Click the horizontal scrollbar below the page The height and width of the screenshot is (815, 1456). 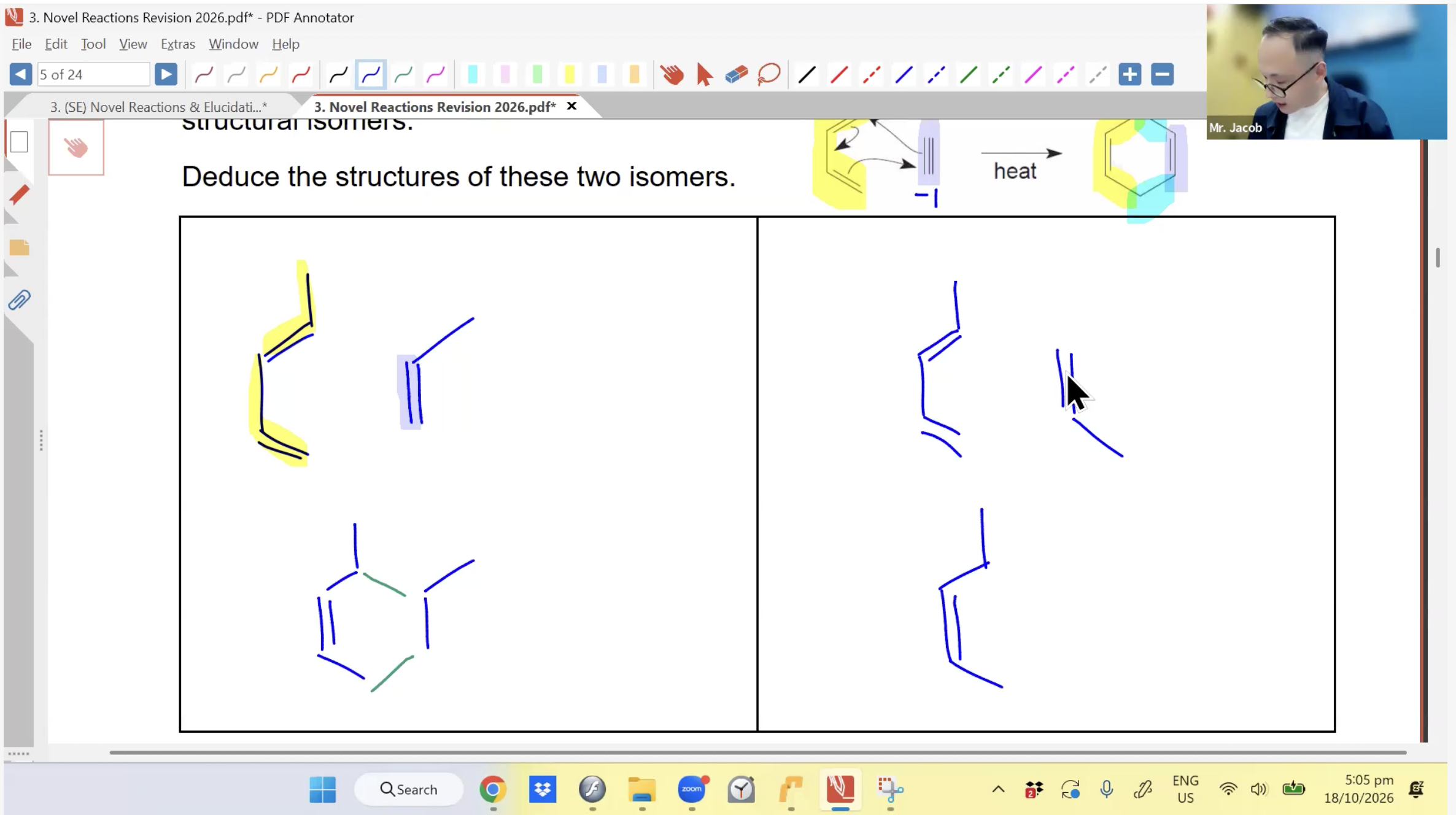tap(757, 752)
